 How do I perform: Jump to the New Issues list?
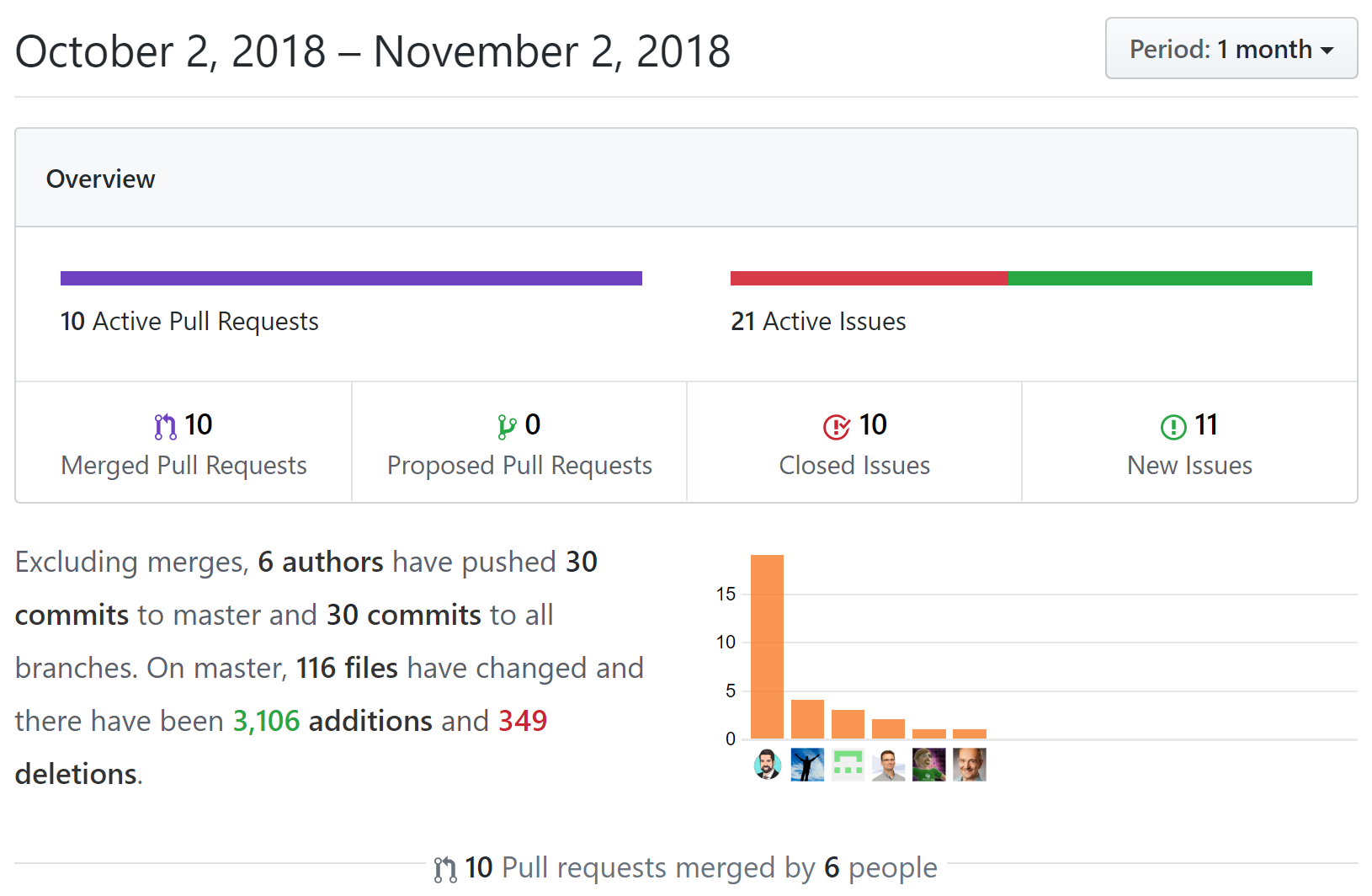tap(1189, 465)
